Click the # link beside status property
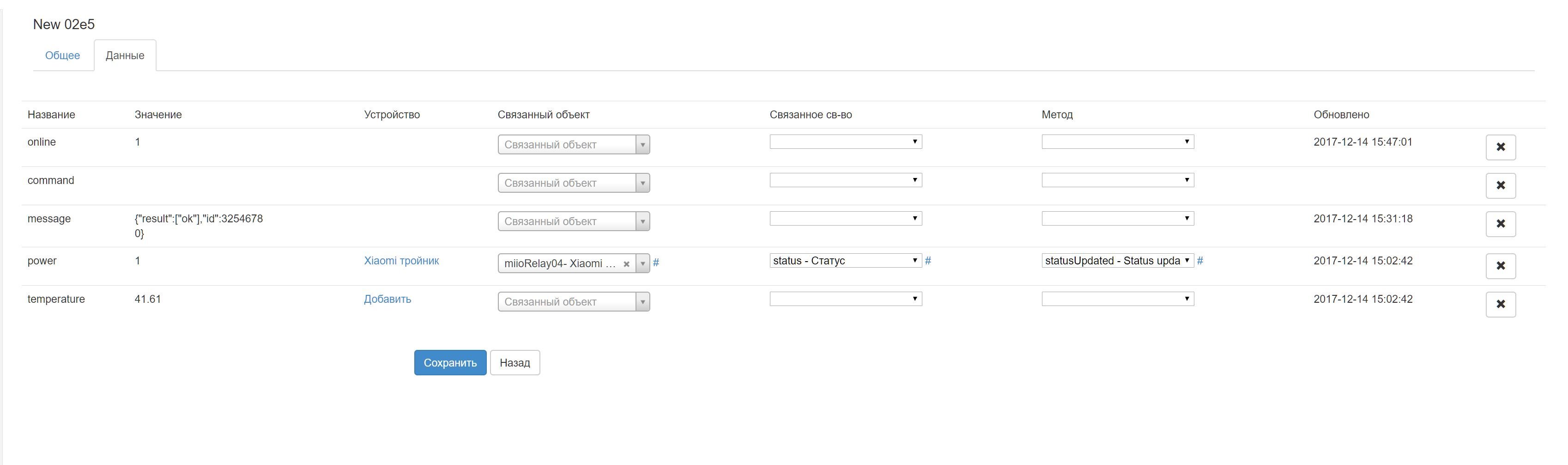This screenshot has height=465, width=1568. tap(928, 261)
